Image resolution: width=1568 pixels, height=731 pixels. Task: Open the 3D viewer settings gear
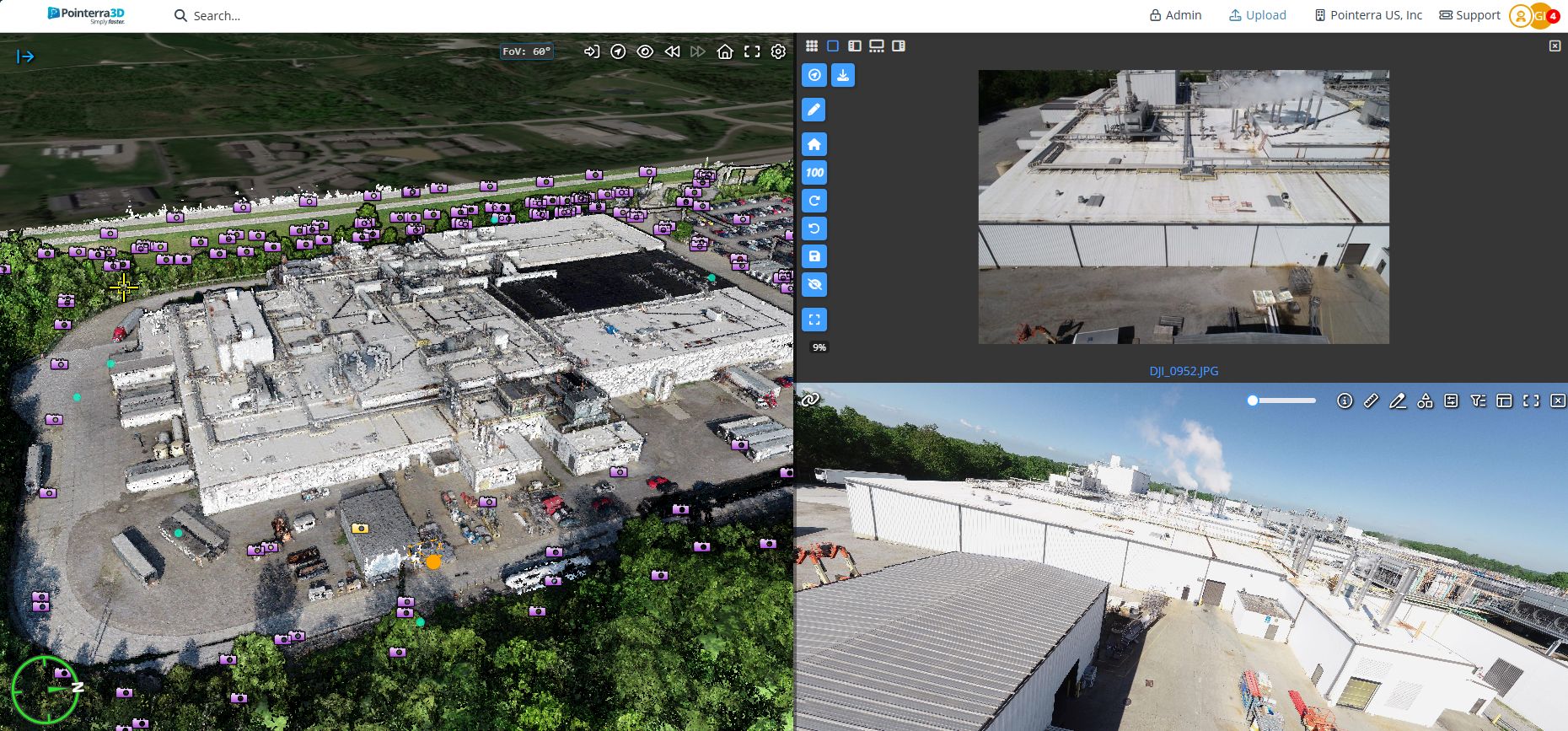click(778, 51)
